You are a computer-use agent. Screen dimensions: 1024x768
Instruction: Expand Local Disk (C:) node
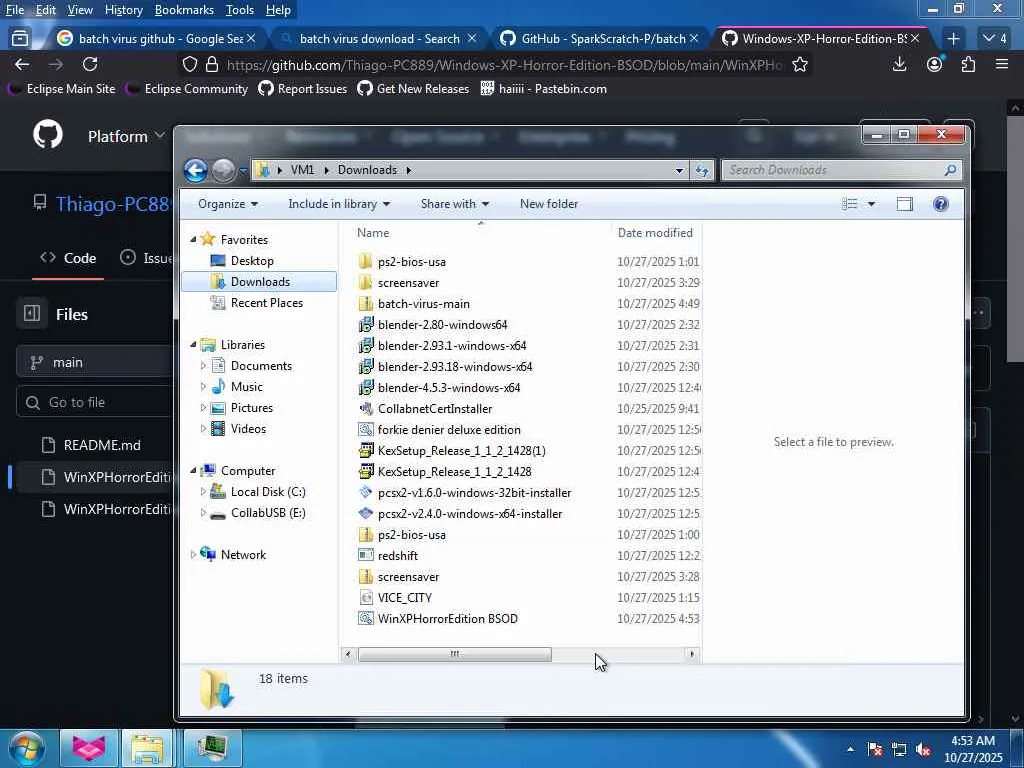pos(203,492)
